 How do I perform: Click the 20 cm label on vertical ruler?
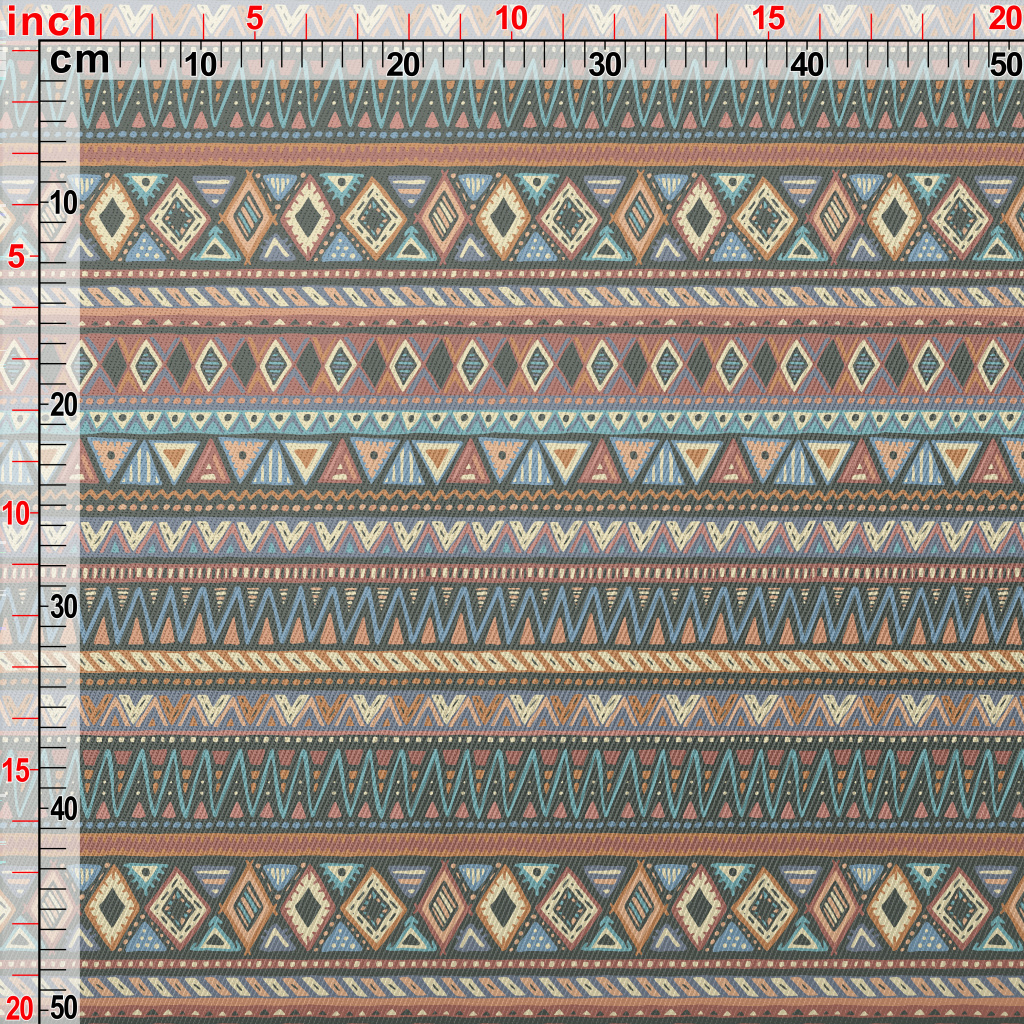coord(63,405)
